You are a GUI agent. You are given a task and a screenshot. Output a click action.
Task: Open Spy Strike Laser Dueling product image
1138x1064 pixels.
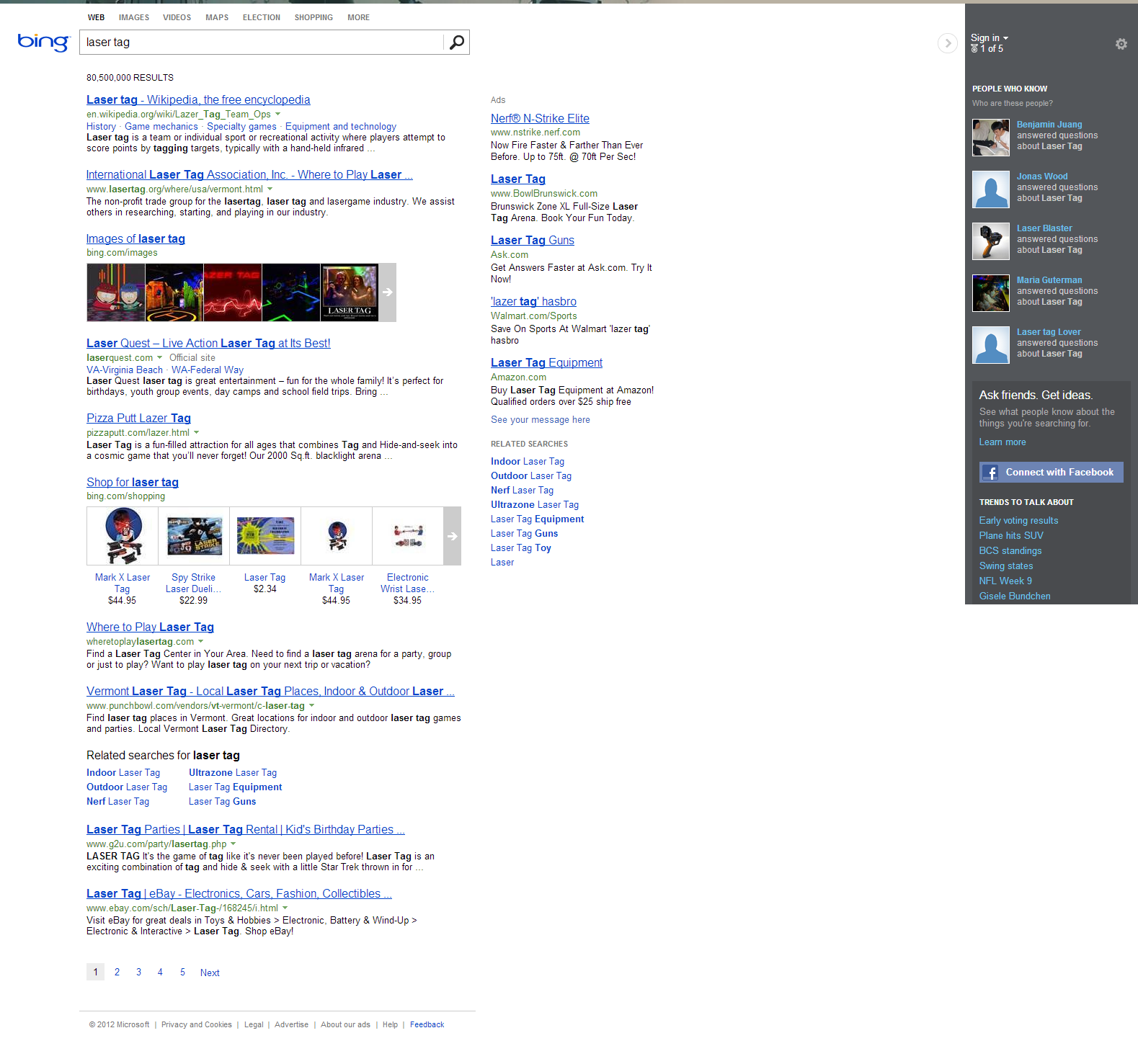coord(194,536)
